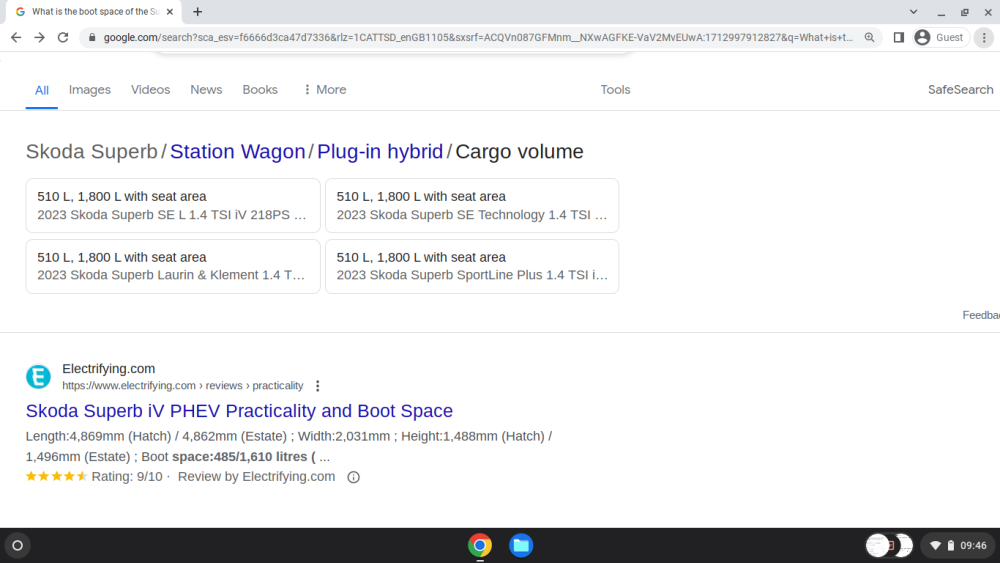Click the 'Cargo volume' heading text
Screen dimensions: 1000x563
(x=519, y=152)
